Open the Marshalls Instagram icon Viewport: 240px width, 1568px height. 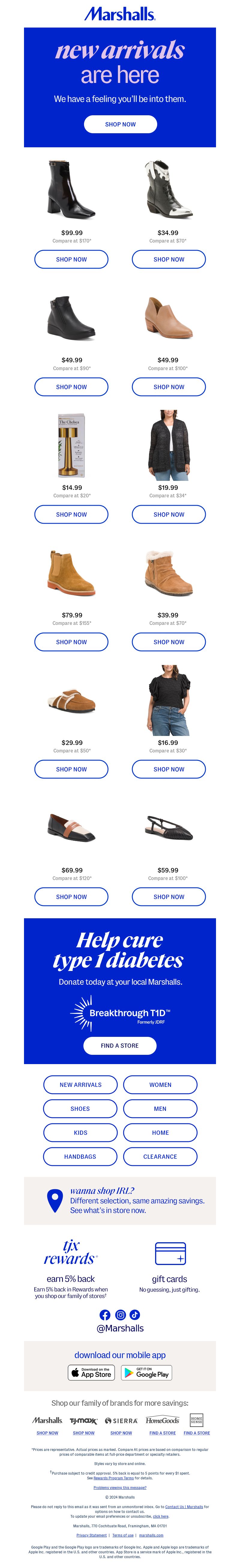[120, 1315]
